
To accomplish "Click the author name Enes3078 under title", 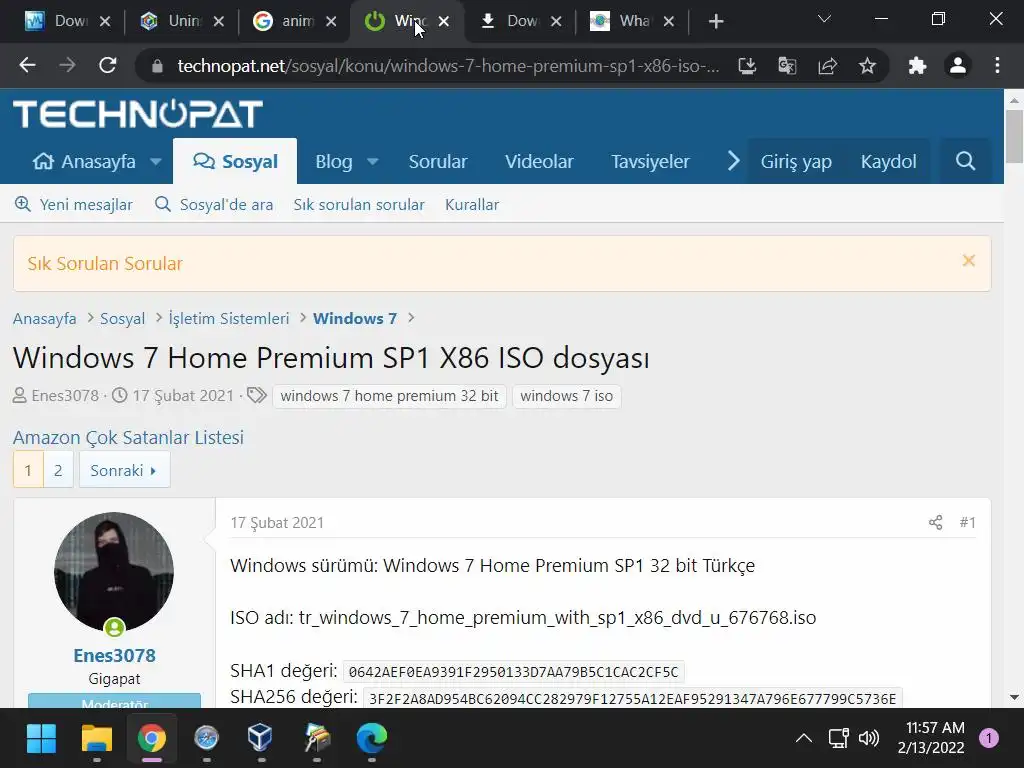I will point(65,396).
